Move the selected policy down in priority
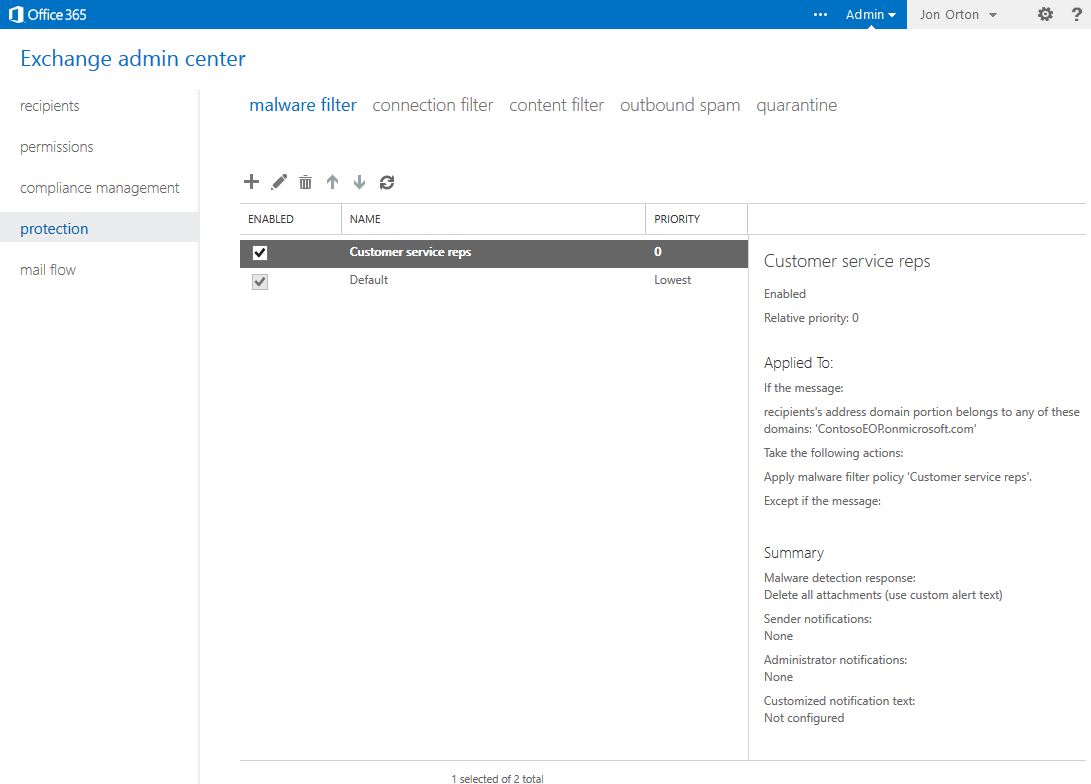 click(x=359, y=182)
